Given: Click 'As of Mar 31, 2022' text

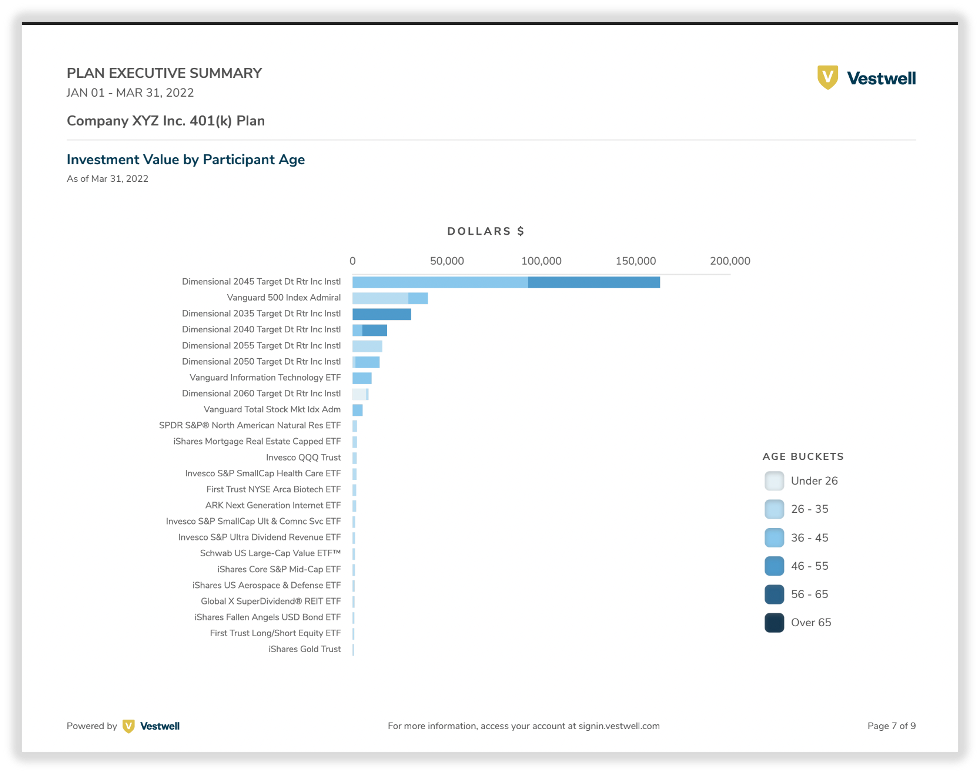Looking at the screenshot, I should point(108,179).
